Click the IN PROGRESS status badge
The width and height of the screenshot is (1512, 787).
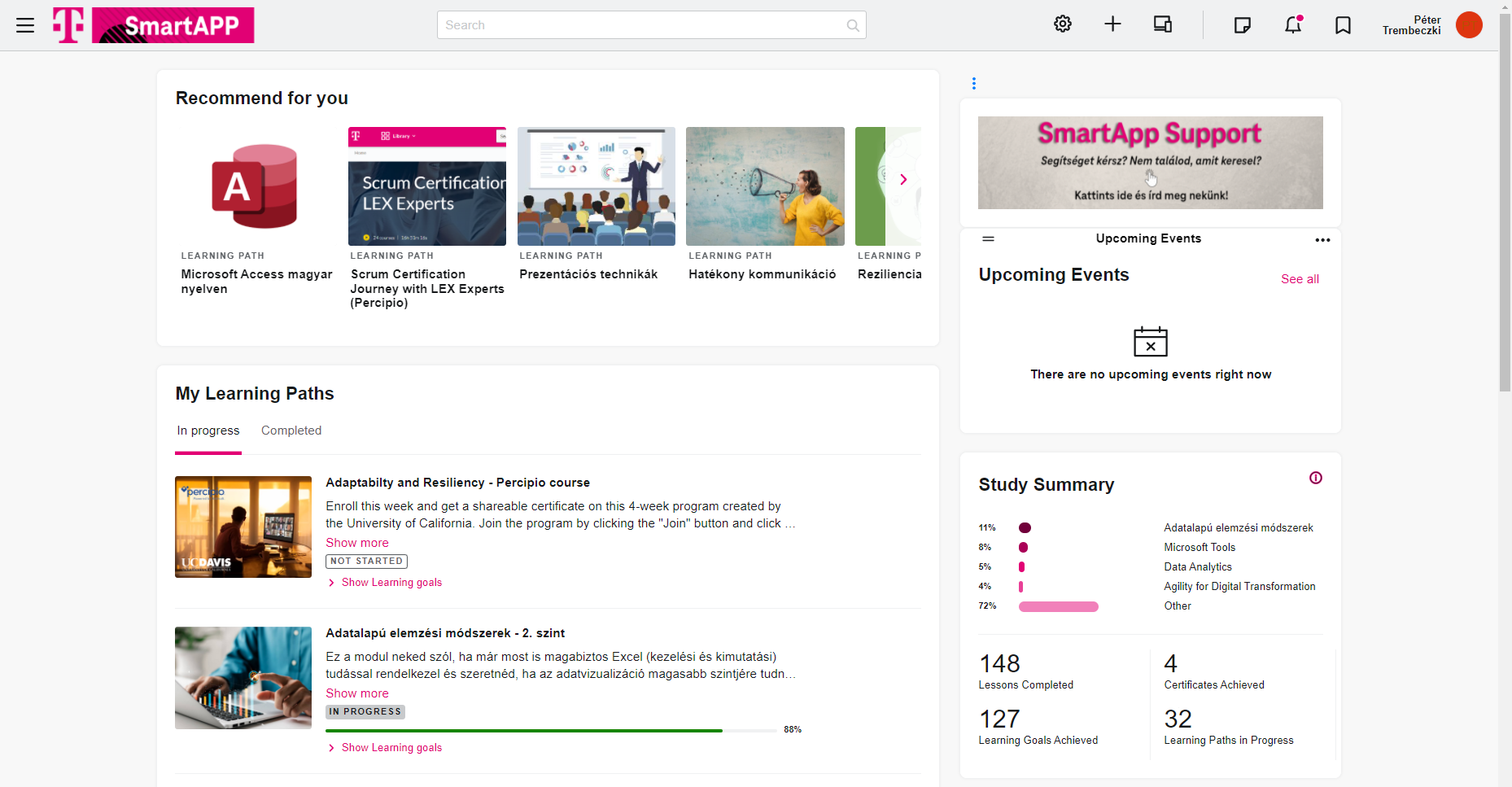365,712
